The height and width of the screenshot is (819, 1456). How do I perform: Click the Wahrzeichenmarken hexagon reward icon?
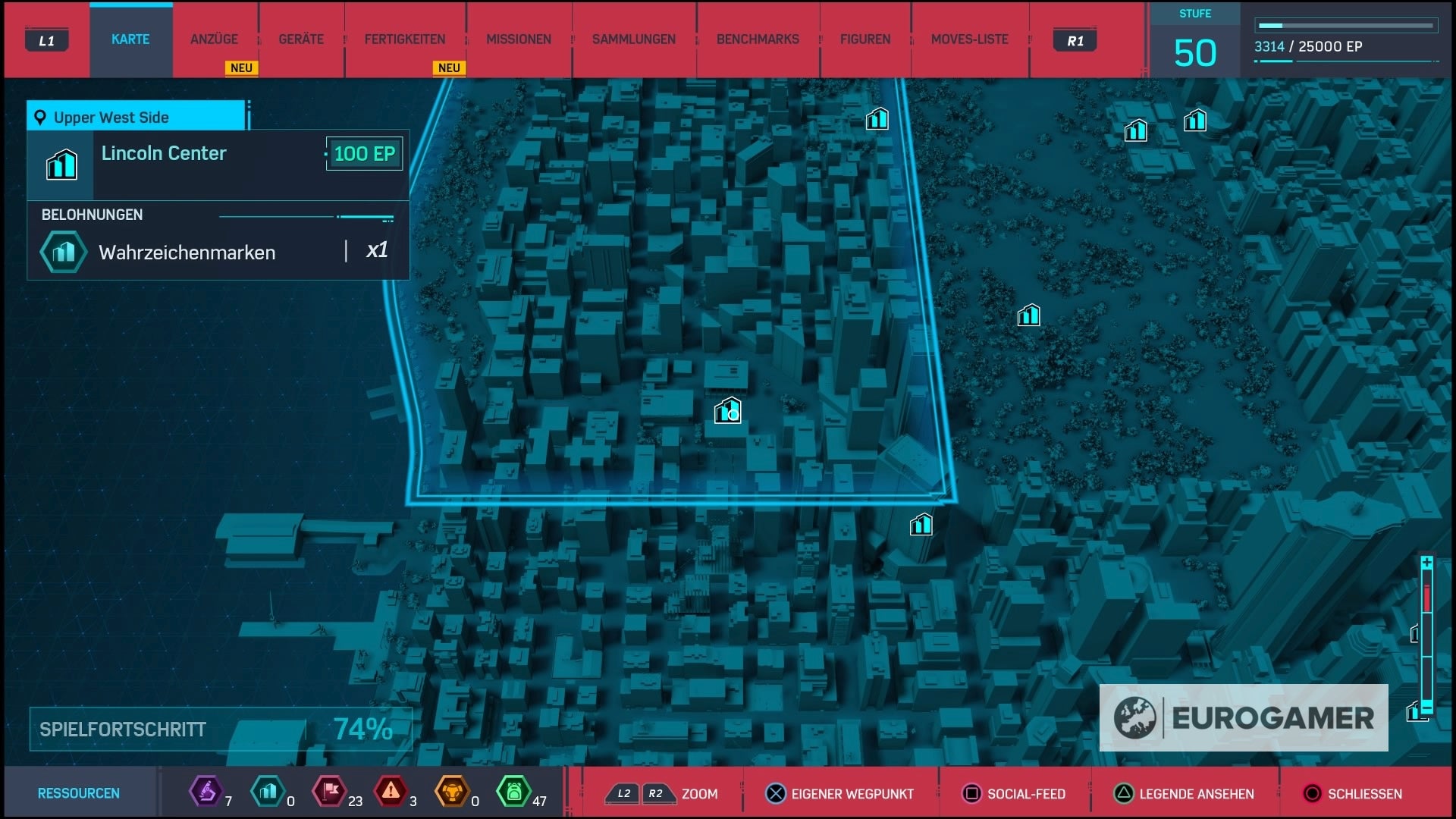click(64, 252)
